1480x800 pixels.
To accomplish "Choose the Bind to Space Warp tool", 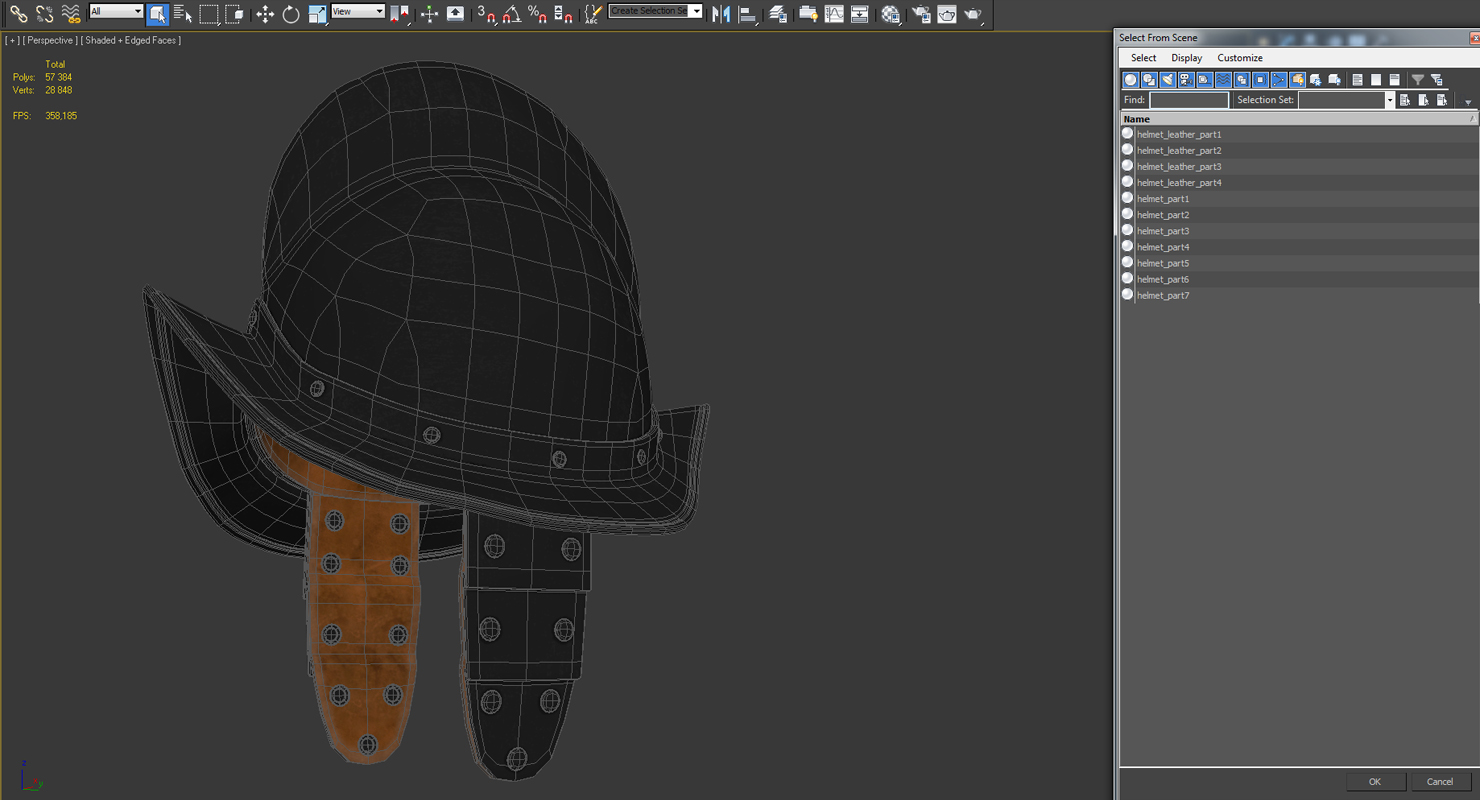I will [x=70, y=14].
